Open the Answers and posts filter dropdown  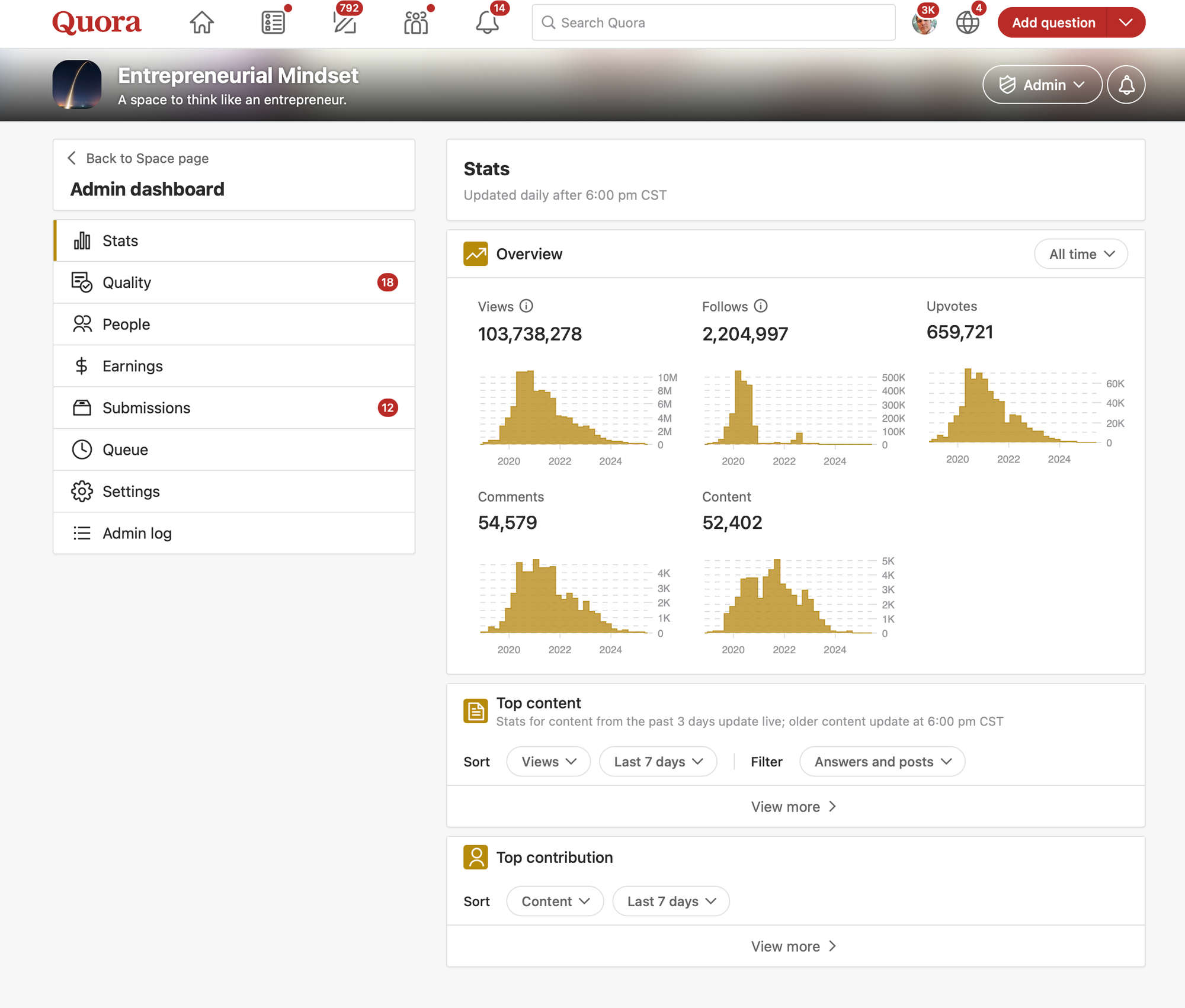[x=882, y=762]
